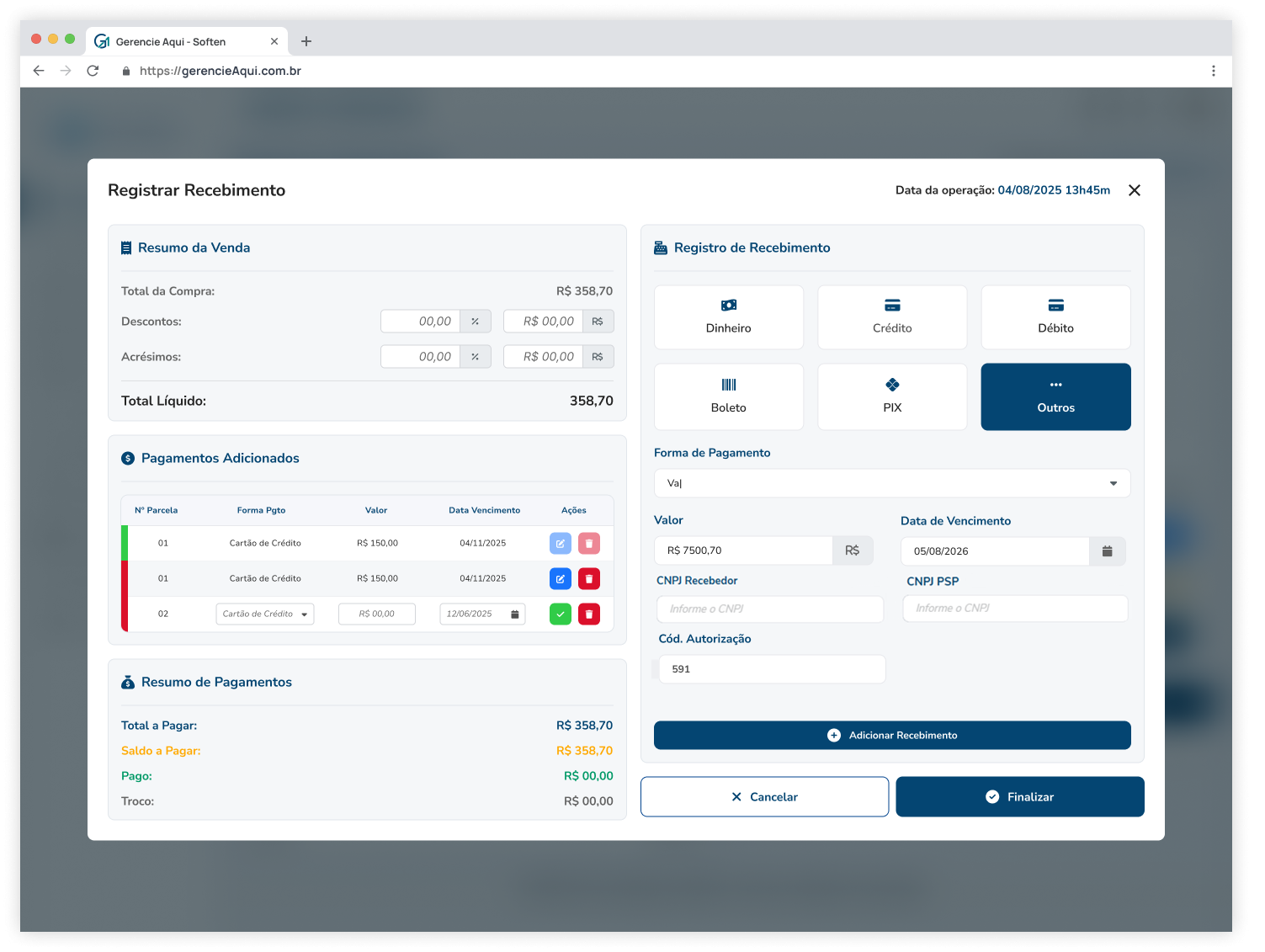Select the PIX payment option
The image size is (1265, 952).
(x=892, y=396)
